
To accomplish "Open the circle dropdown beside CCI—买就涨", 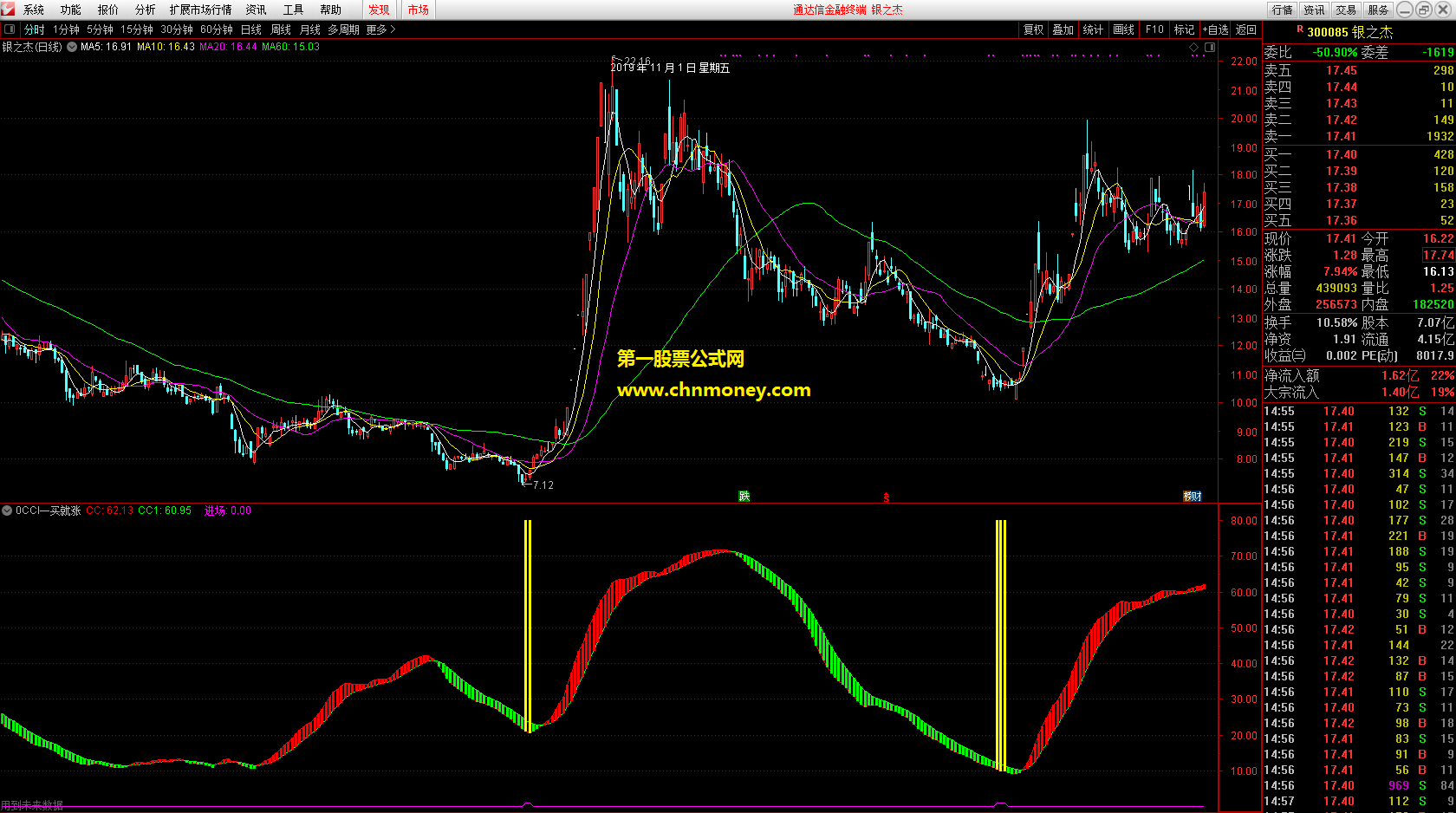I will (8, 511).
